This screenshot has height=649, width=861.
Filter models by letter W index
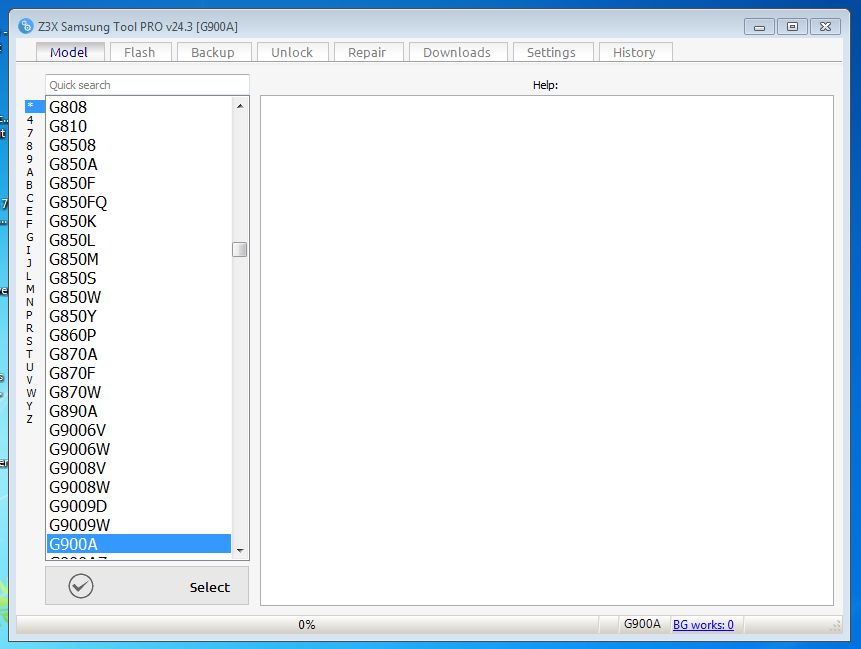31,393
